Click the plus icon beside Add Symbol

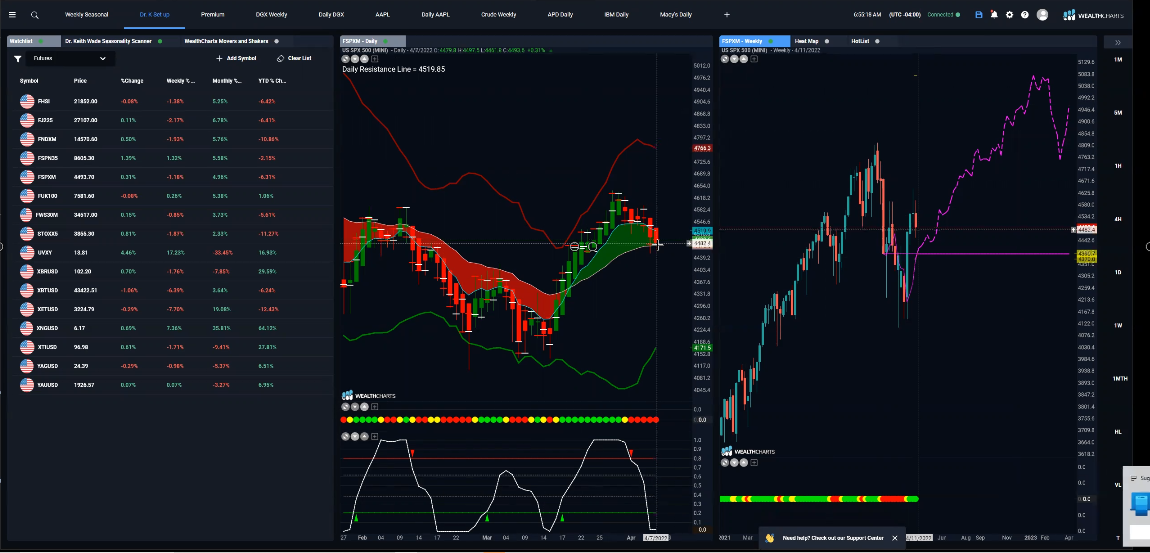[x=219, y=59]
